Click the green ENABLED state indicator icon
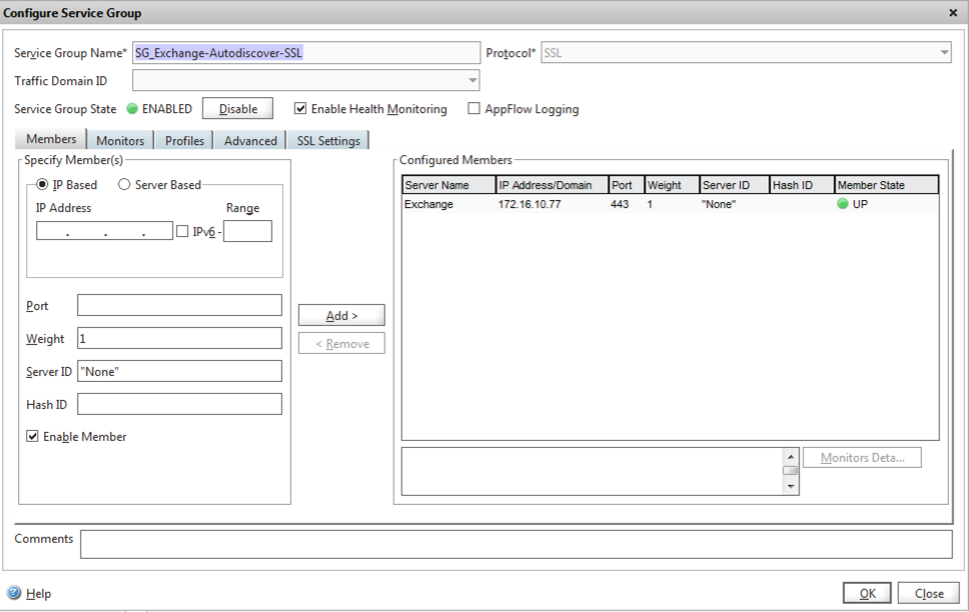This screenshot has height=612, width=969. 131,109
